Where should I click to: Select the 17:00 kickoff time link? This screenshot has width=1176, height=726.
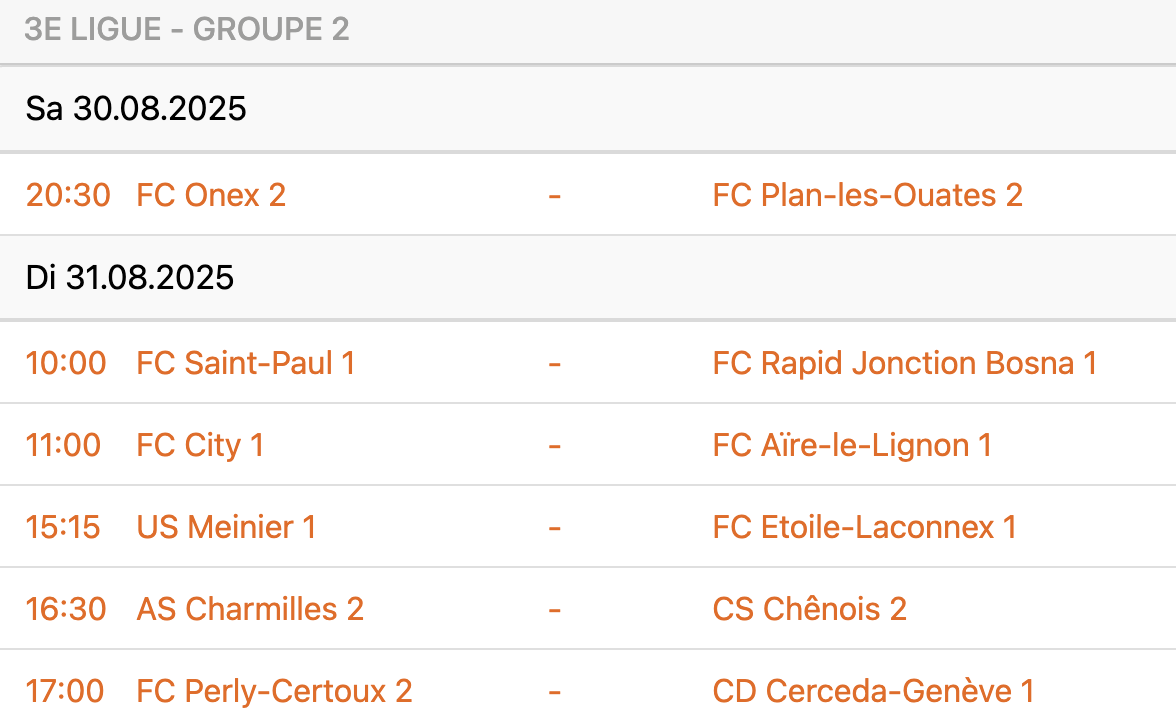point(65,691)
